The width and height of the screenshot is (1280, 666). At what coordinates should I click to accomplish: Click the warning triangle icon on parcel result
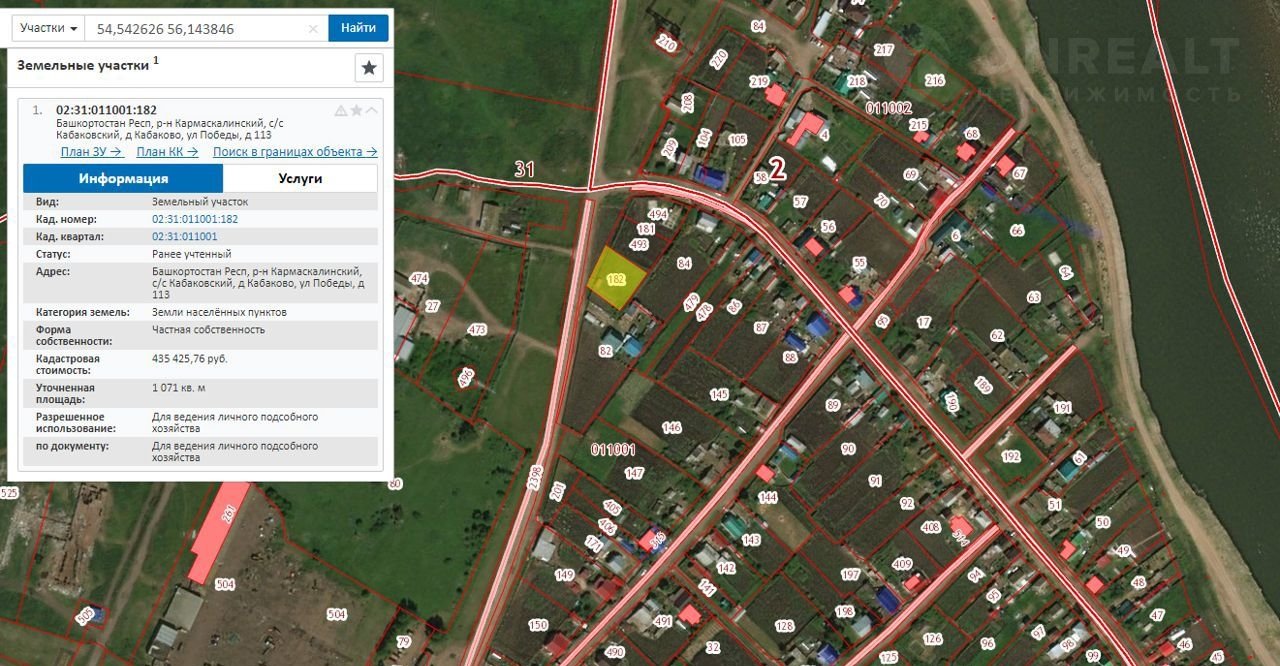pyautogui.click(x=341, y=111)
